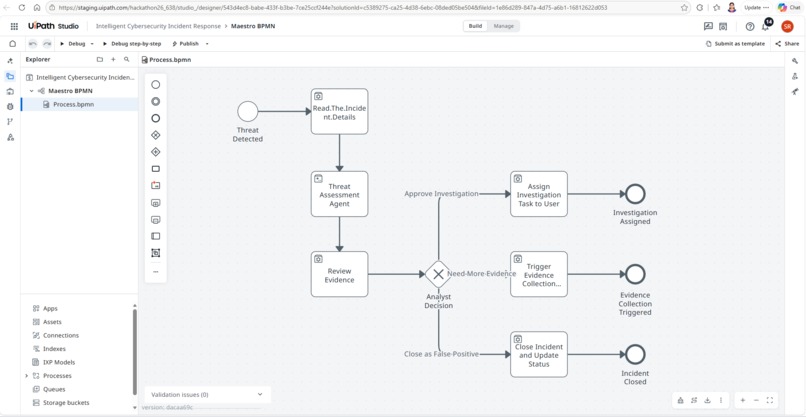Open IXP Models in resources list

coord(59,362)
